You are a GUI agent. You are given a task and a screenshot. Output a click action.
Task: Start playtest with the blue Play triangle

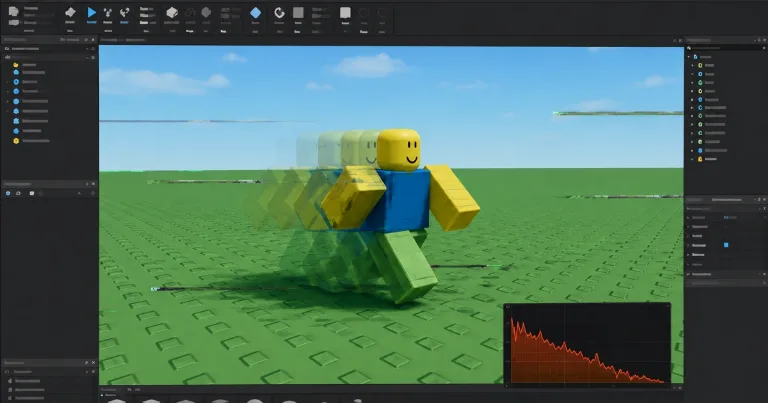click(91, 12)
